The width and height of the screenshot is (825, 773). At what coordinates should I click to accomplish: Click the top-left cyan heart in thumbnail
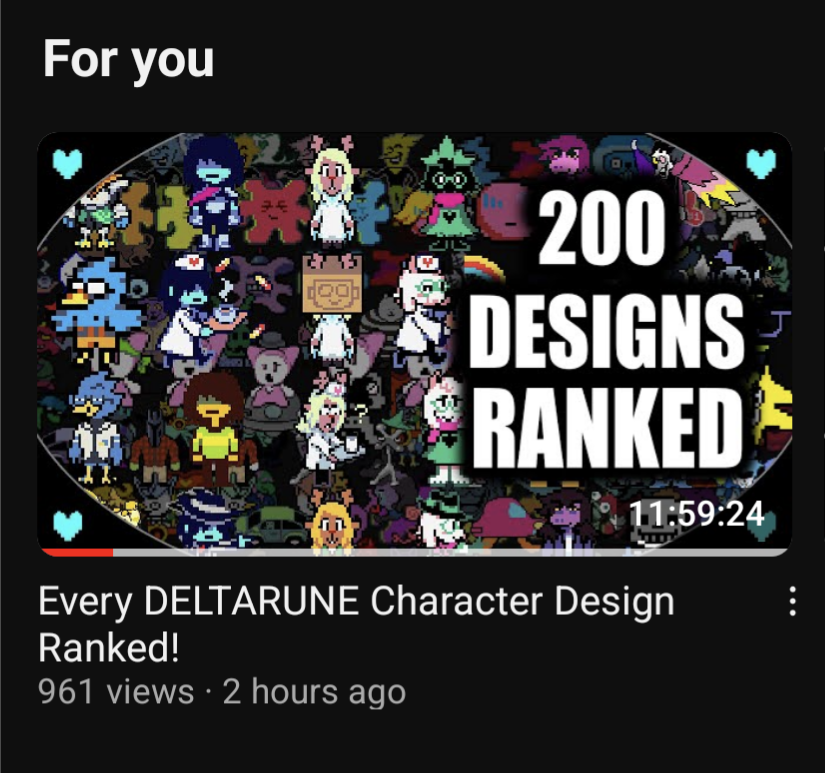pos(68,164)
